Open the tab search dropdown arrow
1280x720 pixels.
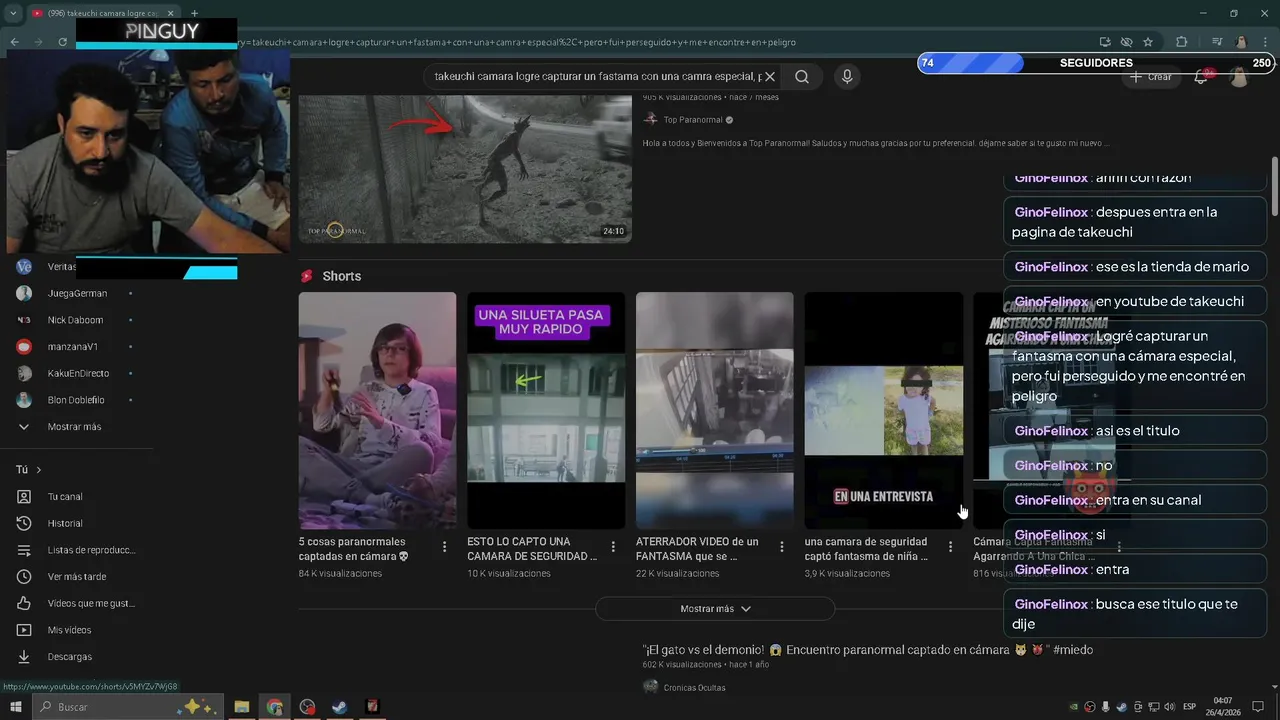click(x=13, y=13)
